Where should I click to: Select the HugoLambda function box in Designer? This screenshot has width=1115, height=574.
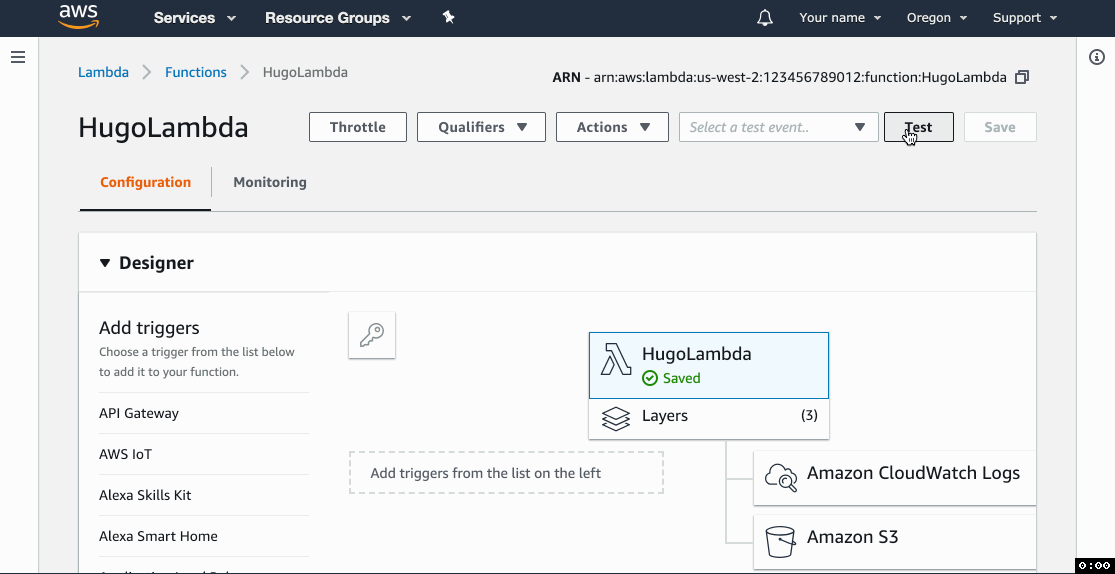pos(708,364)
